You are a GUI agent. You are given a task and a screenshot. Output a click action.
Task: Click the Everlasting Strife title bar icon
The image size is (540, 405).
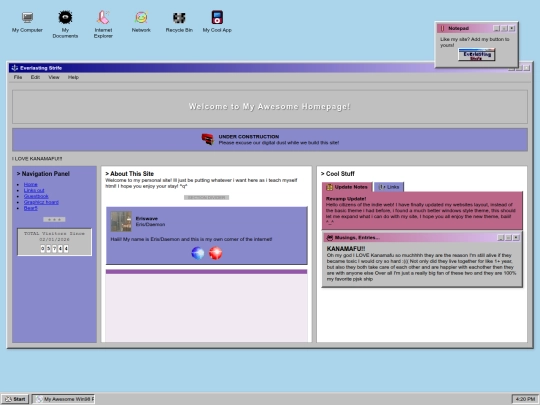point(15,68)
